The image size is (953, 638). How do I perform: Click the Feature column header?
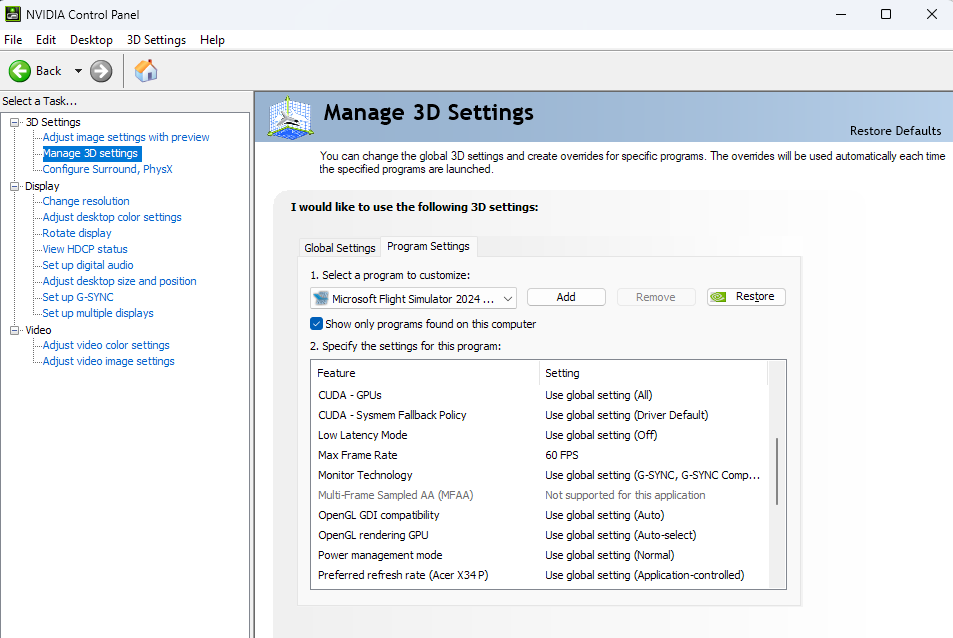425,373
